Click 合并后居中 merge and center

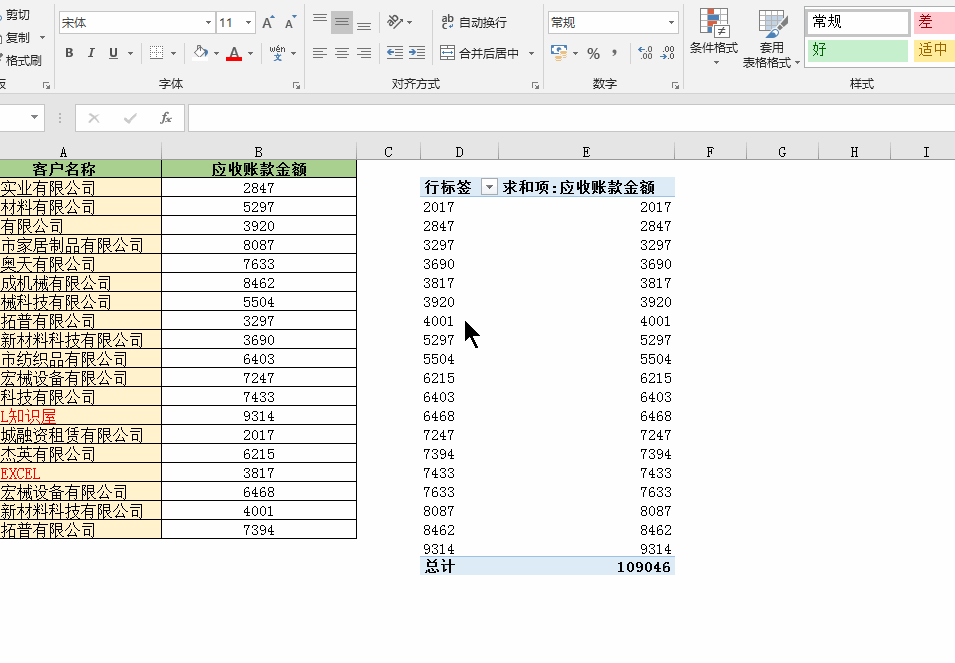click(480, 53)
